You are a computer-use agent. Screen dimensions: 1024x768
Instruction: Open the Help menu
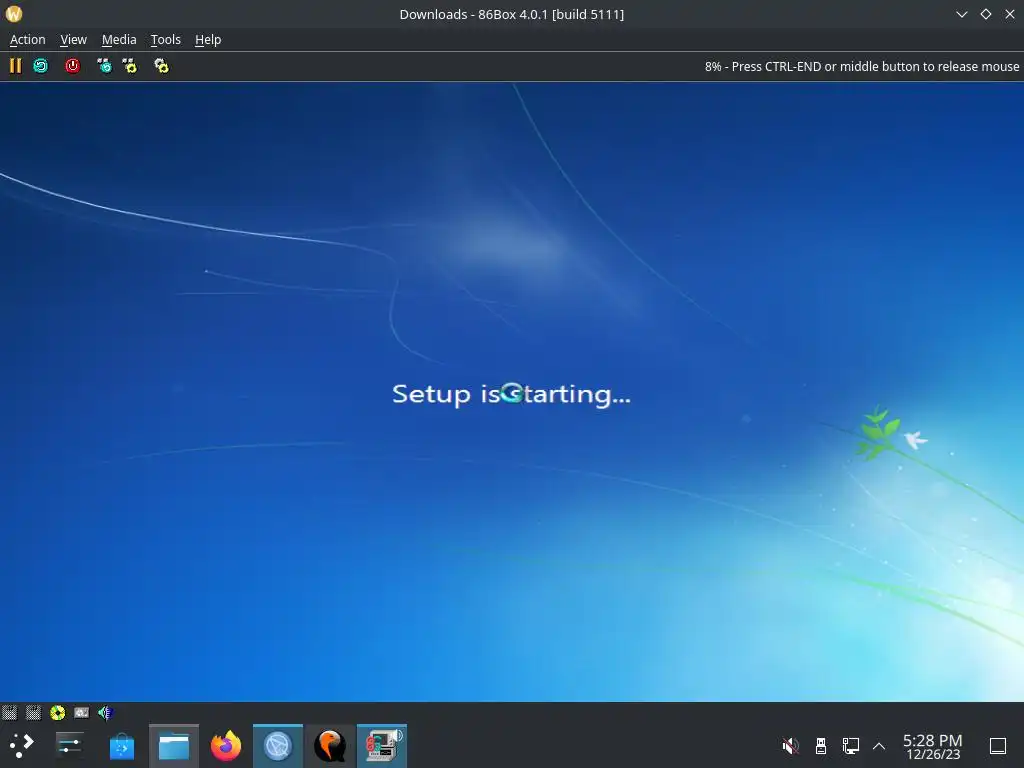coord(208,40)
